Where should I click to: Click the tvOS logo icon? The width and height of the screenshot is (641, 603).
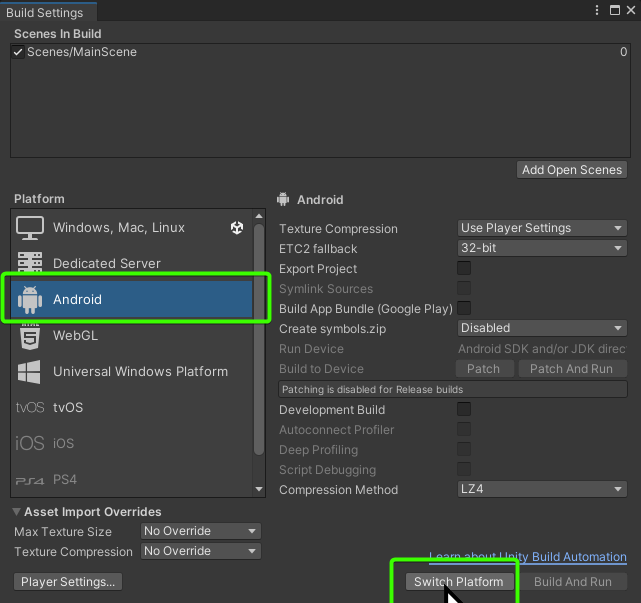tap(30, 408)
